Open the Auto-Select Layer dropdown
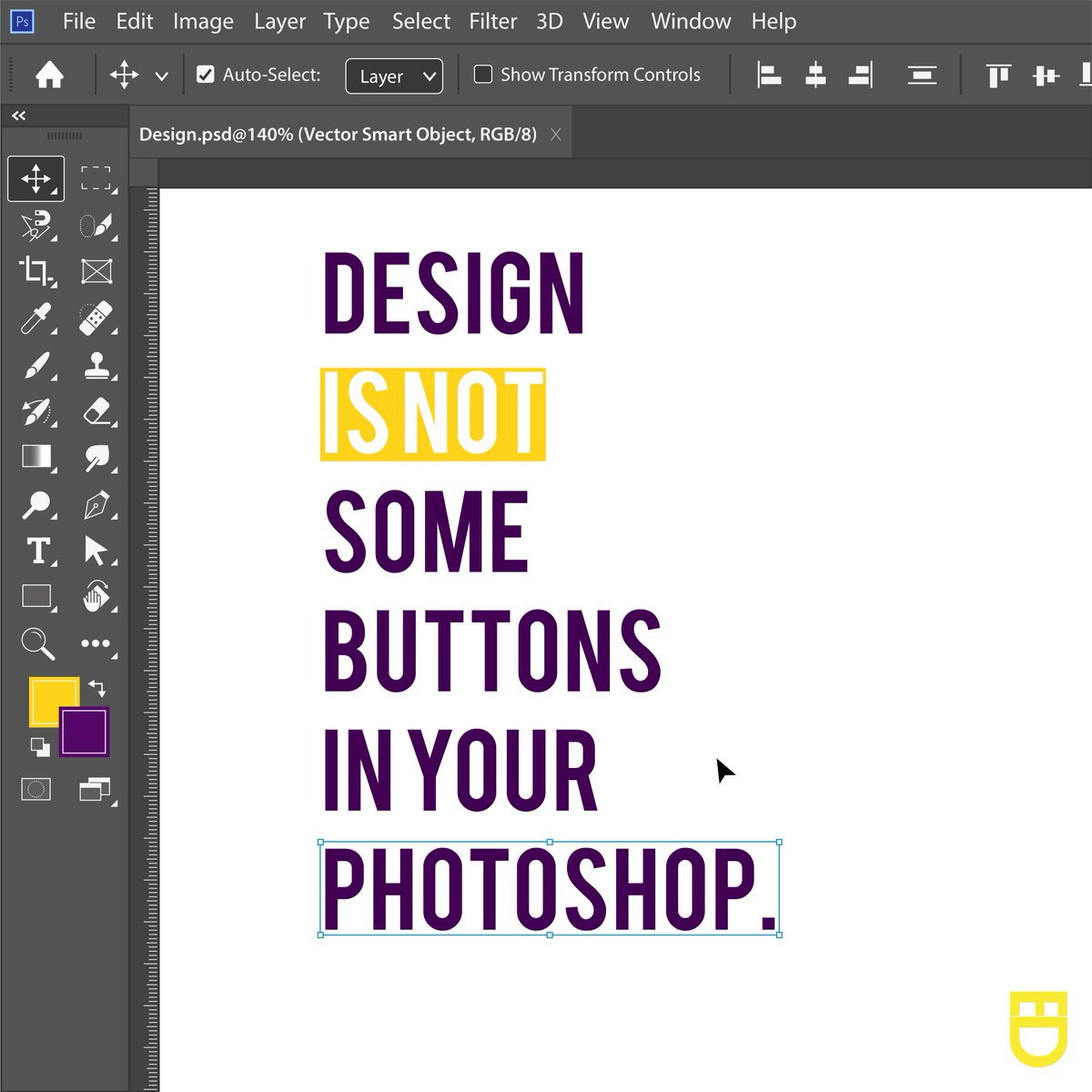The width and height of the screenshot is (1092, 1092). [394, 76]
